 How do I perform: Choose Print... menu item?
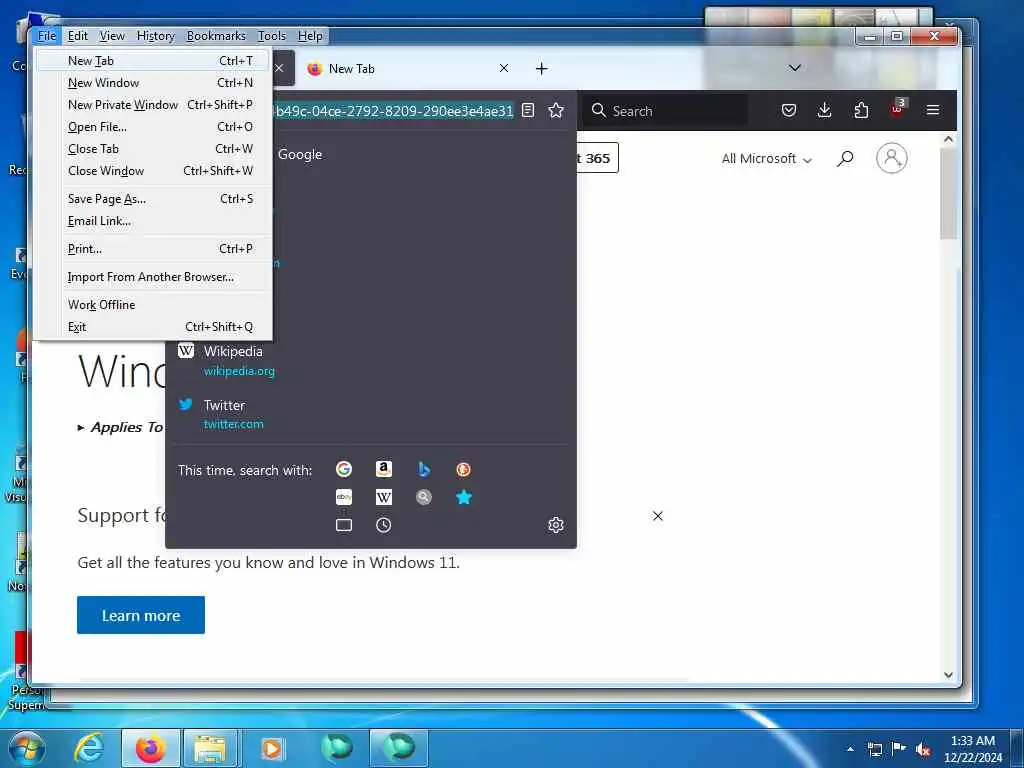(x=153, y=249)
